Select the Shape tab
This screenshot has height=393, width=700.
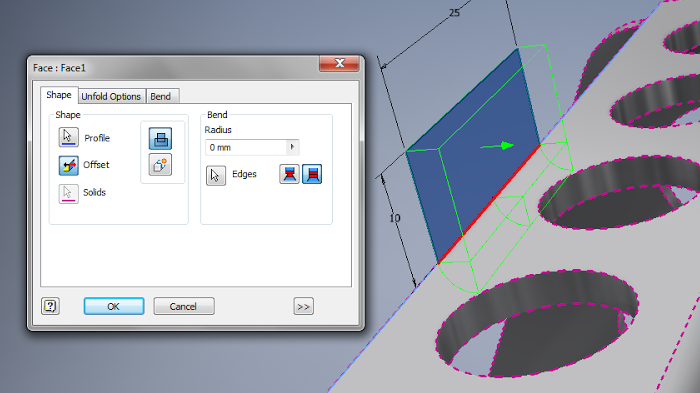point(59,95)
